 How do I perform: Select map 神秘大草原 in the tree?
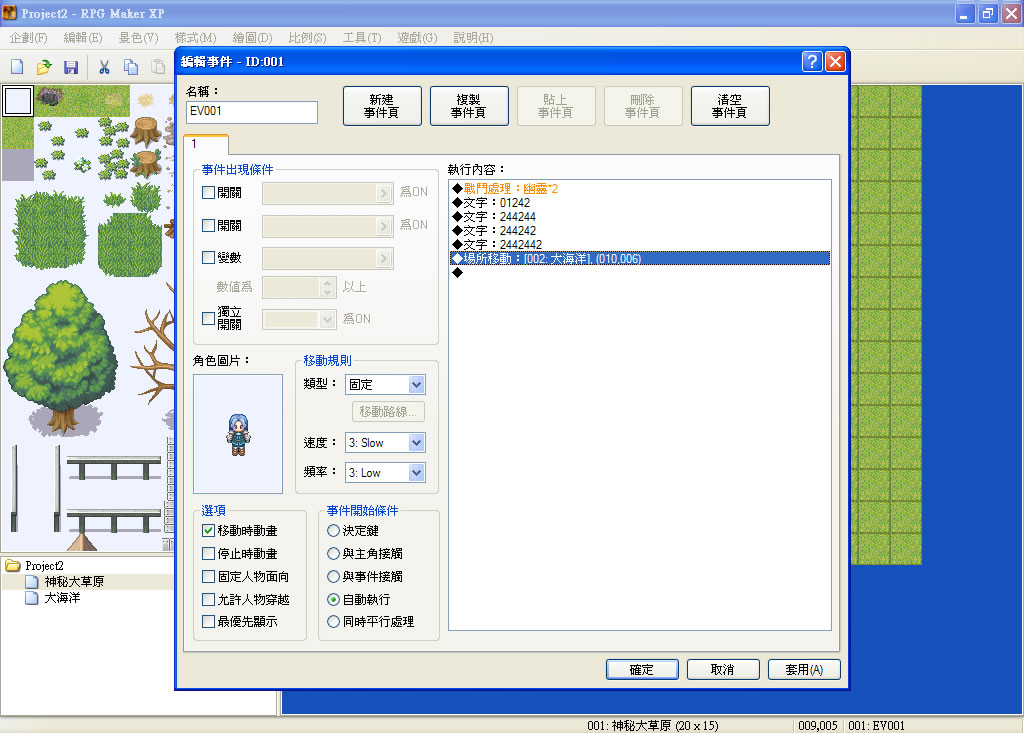coord(74,581)
